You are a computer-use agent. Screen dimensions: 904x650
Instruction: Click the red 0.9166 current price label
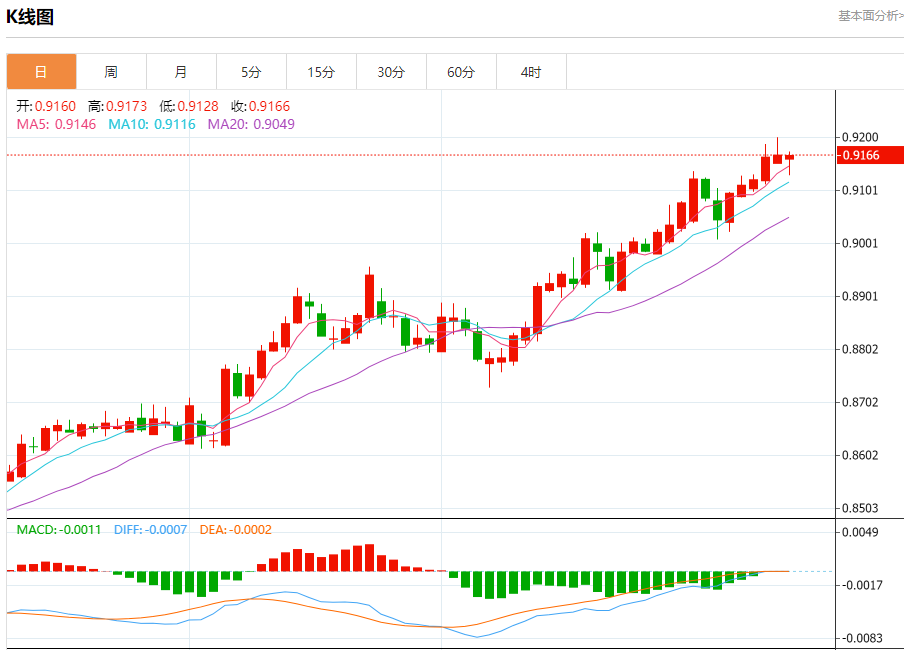point(870,155)
